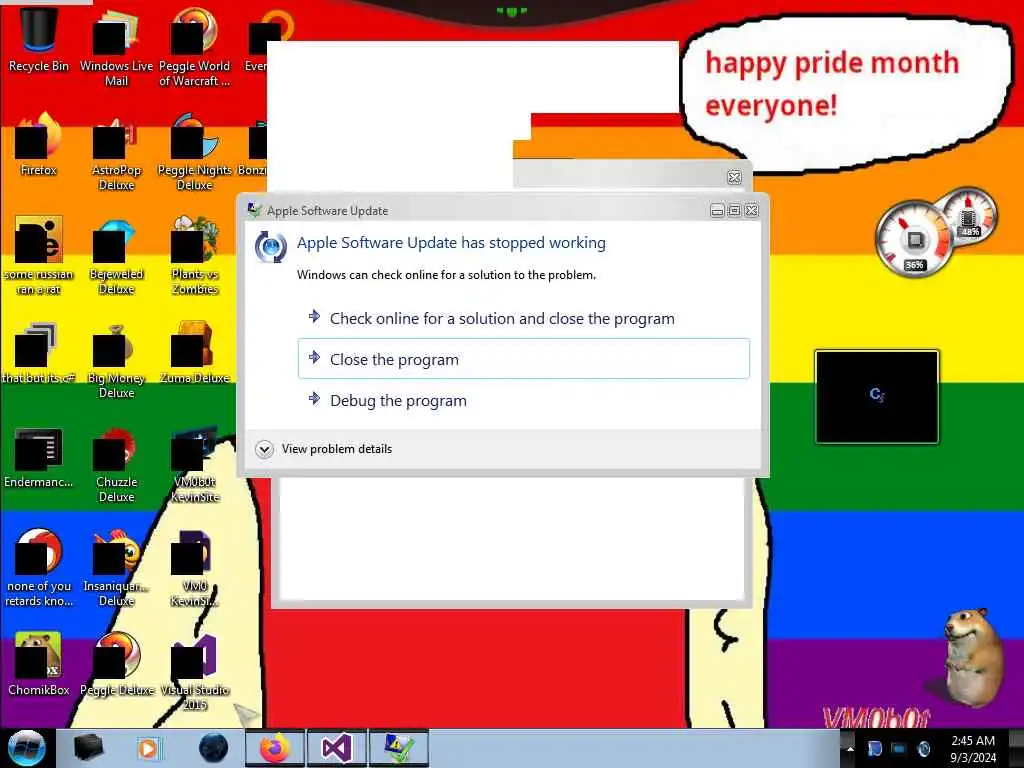Open Bejeweled Deluxe desktop icon
The image size is (1024, 768).
[x=116, y=256]
